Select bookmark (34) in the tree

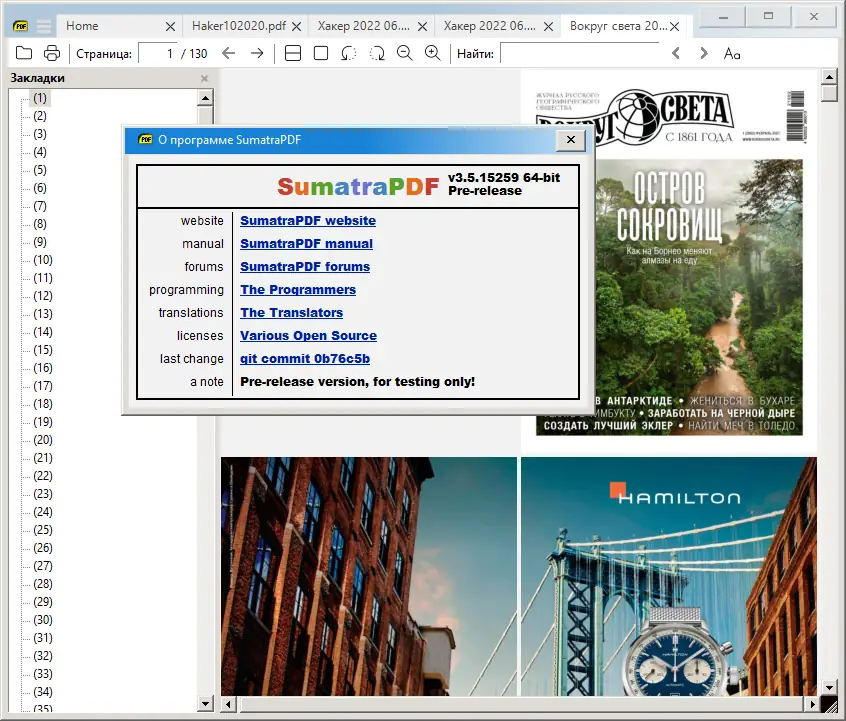point(43,692)
